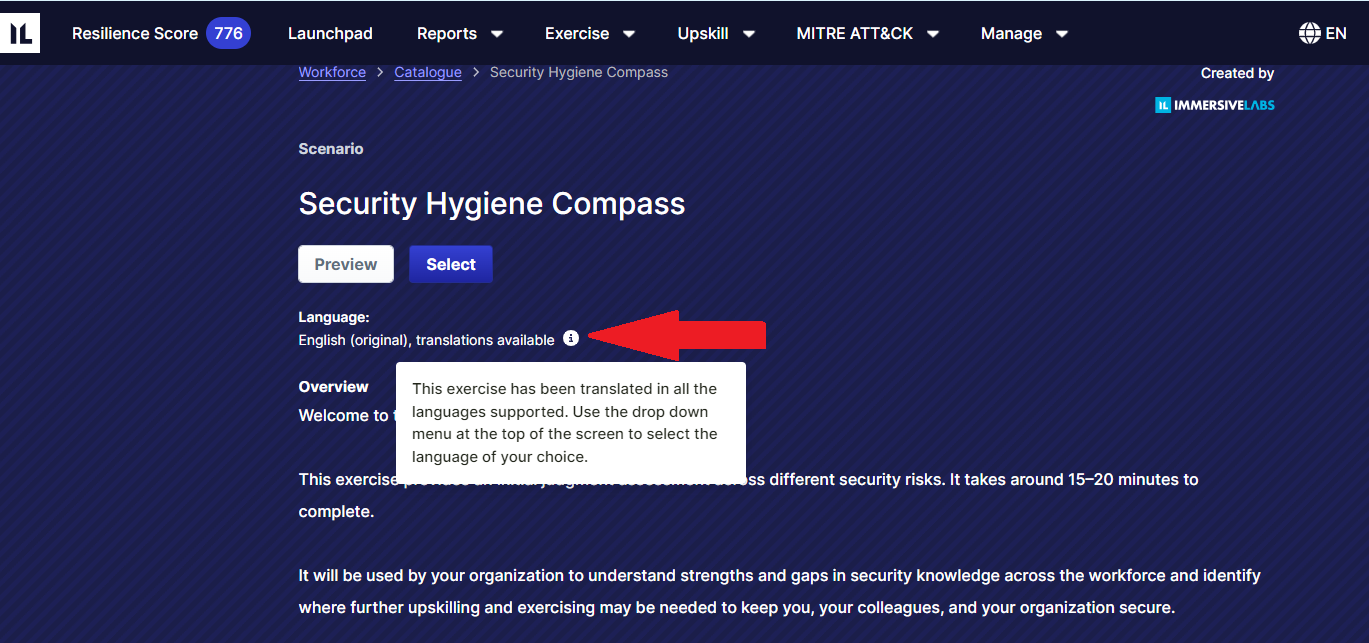Click the Security Hygiene Compass page heading

pyautogui.click(x=492, y=204)
